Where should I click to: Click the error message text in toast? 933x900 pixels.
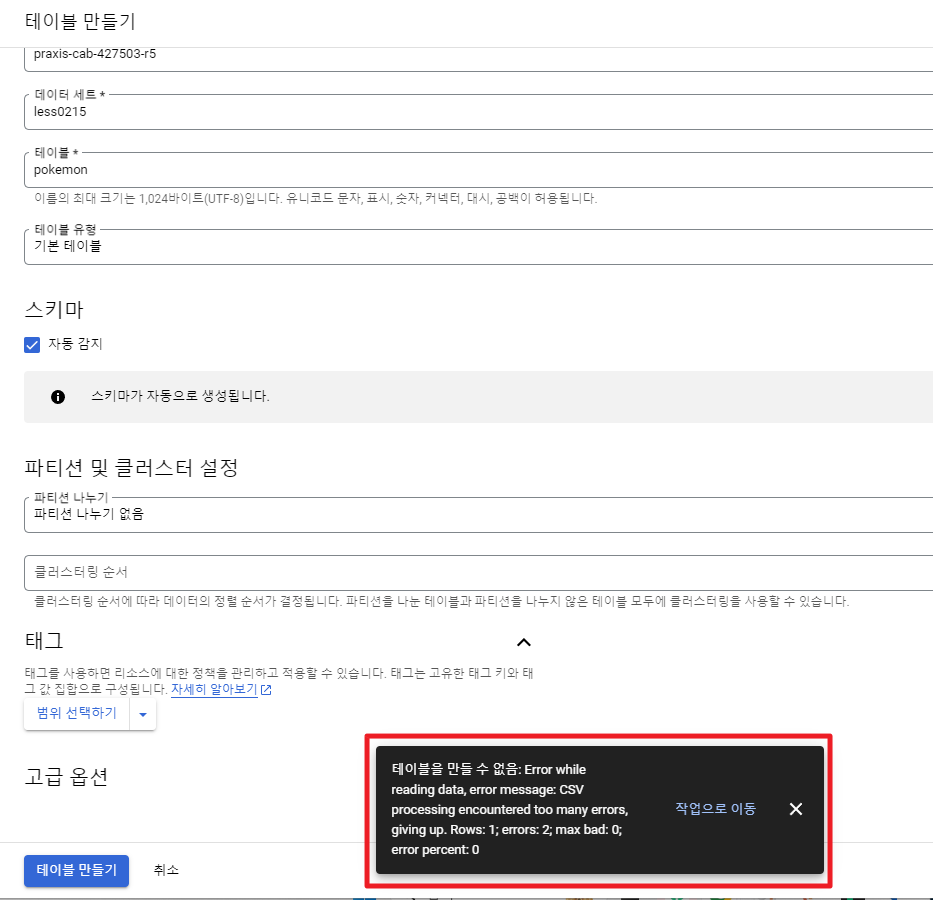(509, 810)
